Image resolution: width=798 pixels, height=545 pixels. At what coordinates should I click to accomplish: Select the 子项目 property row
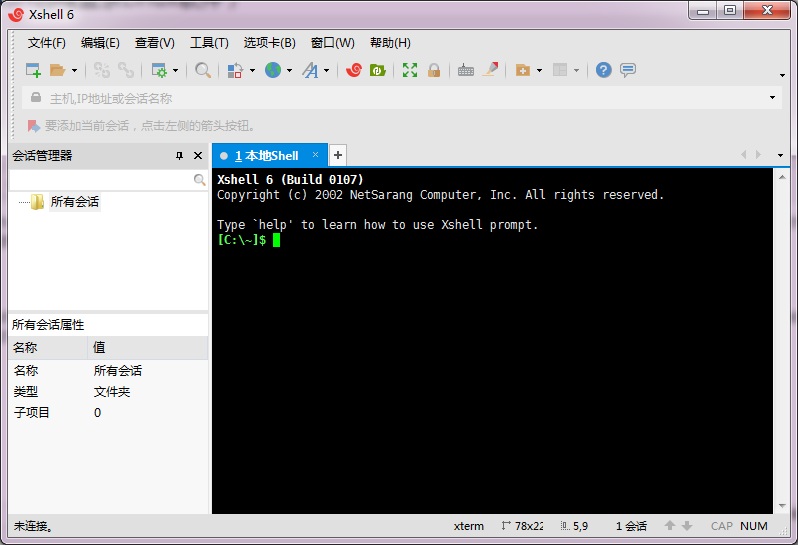tap(108, 413)
